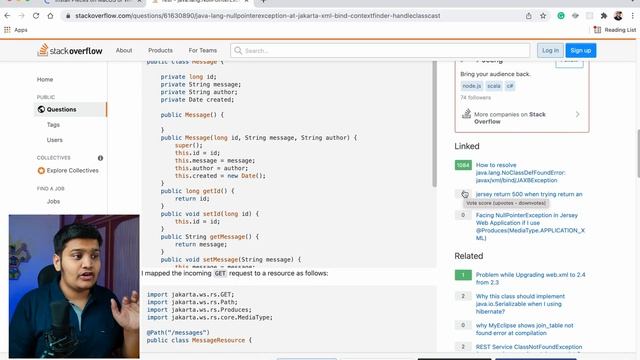Screen dimensions: 640x360
Task: Click the Collectives info icon
Action: point(100,158)
